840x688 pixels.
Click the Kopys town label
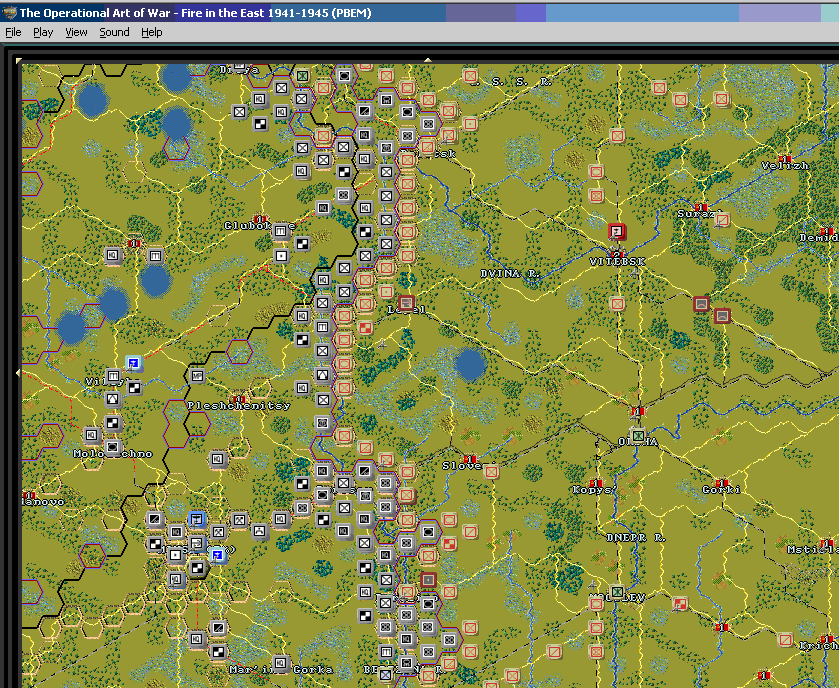[x=592, y=490]
